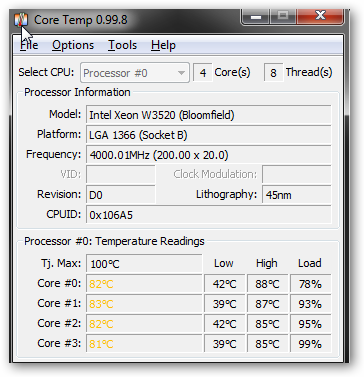This screenshot has width=364, height=377.
Task: Open the Options menu
Action: 73,45
